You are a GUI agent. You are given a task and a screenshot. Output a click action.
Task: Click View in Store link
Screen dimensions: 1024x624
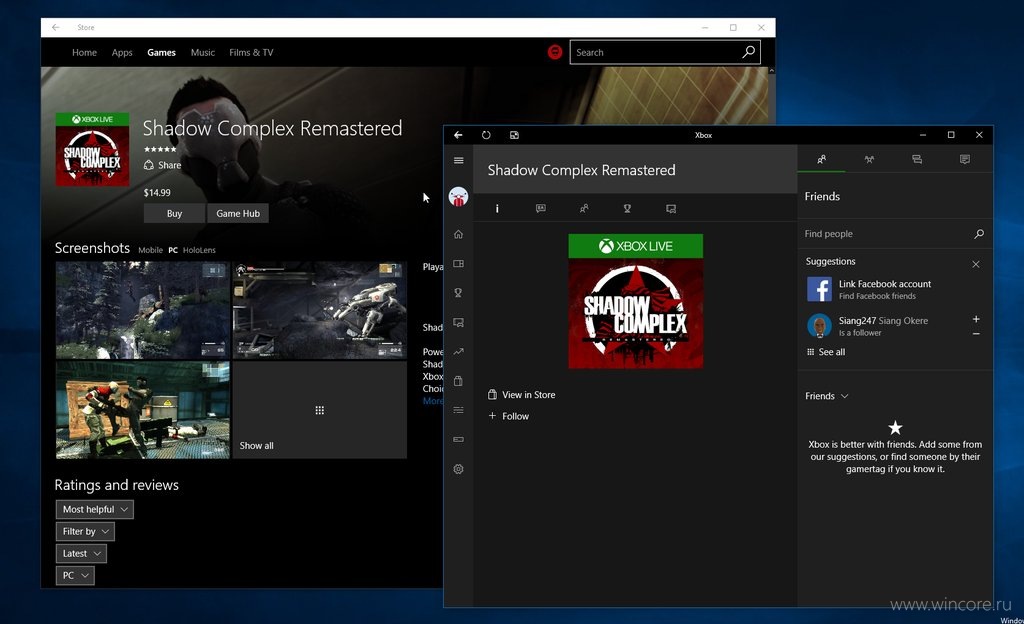[x=522, y=395]
